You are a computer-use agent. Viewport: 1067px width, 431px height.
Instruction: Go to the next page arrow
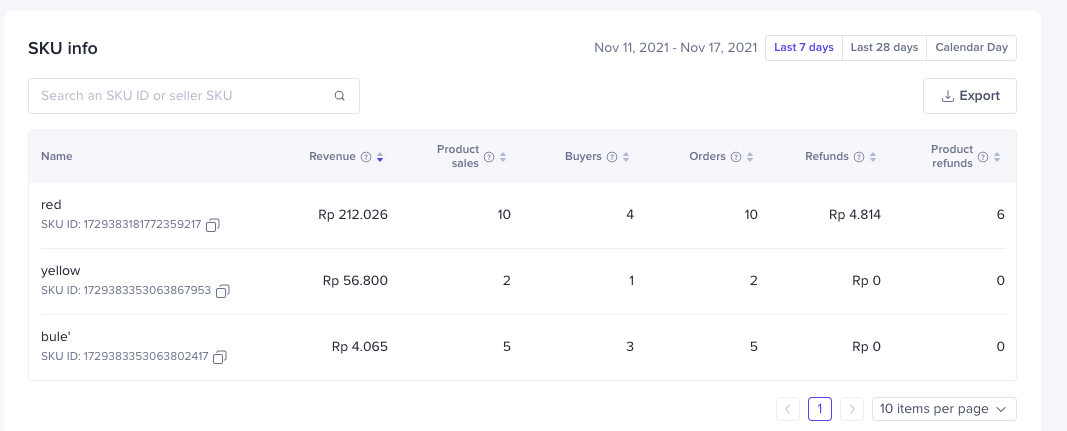coord(851,409)
